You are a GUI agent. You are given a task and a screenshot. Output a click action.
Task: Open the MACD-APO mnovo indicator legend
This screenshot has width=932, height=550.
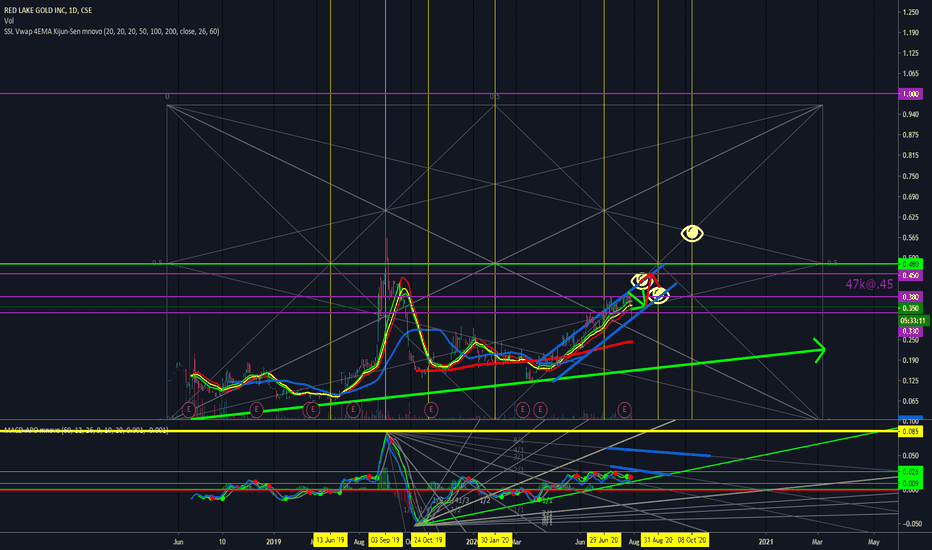pos(86,430)
